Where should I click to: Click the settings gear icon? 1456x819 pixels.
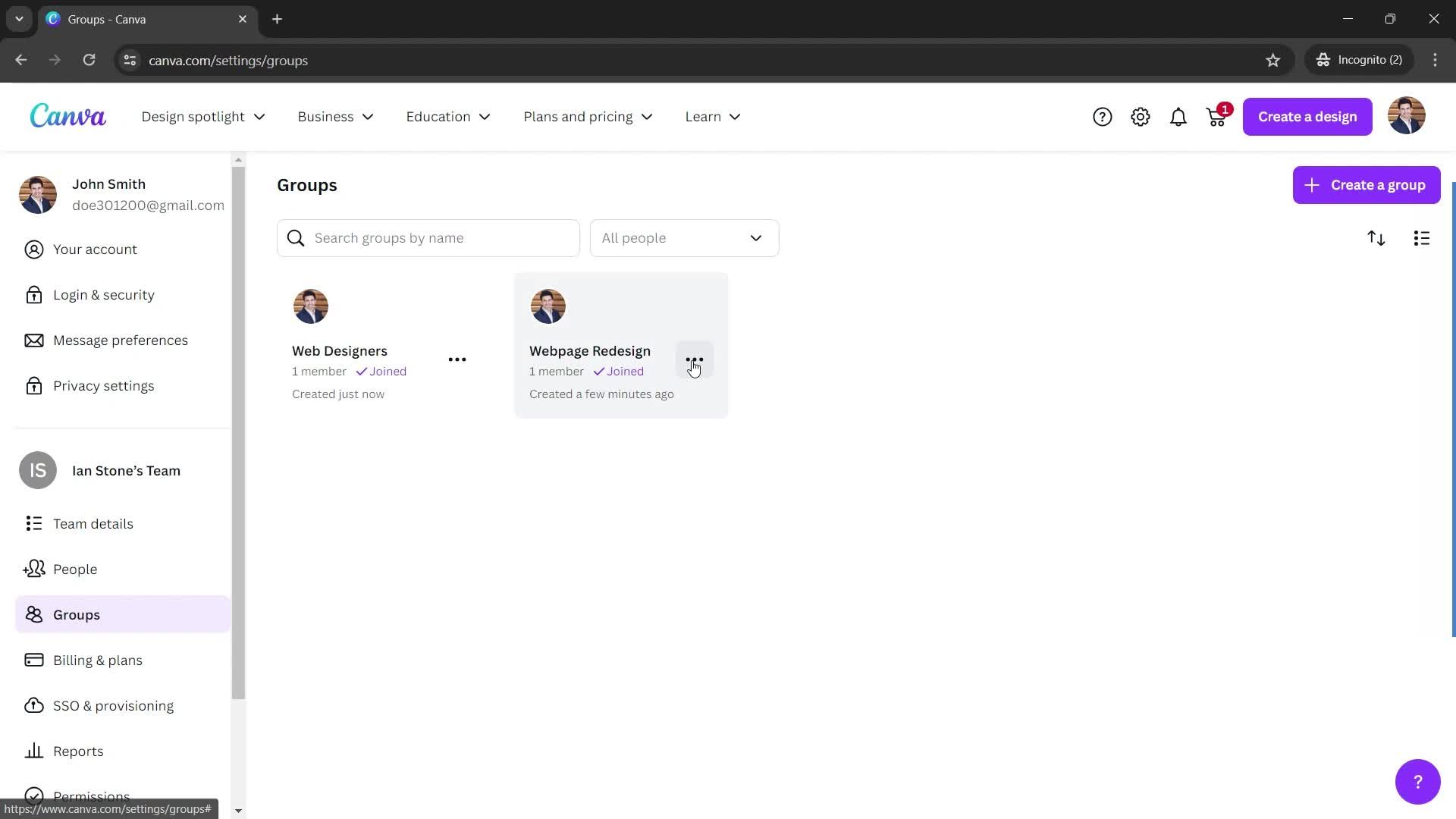click(x=1140, y=116)
